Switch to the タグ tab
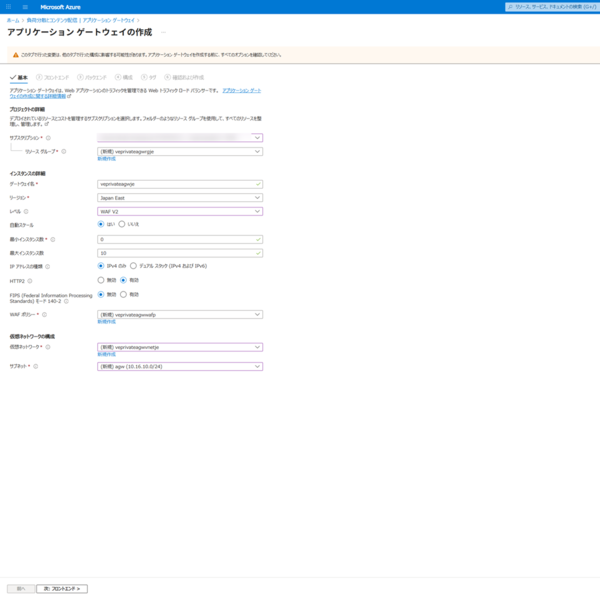600x600 pixels. pyautogui.click(x=148, y=77)
